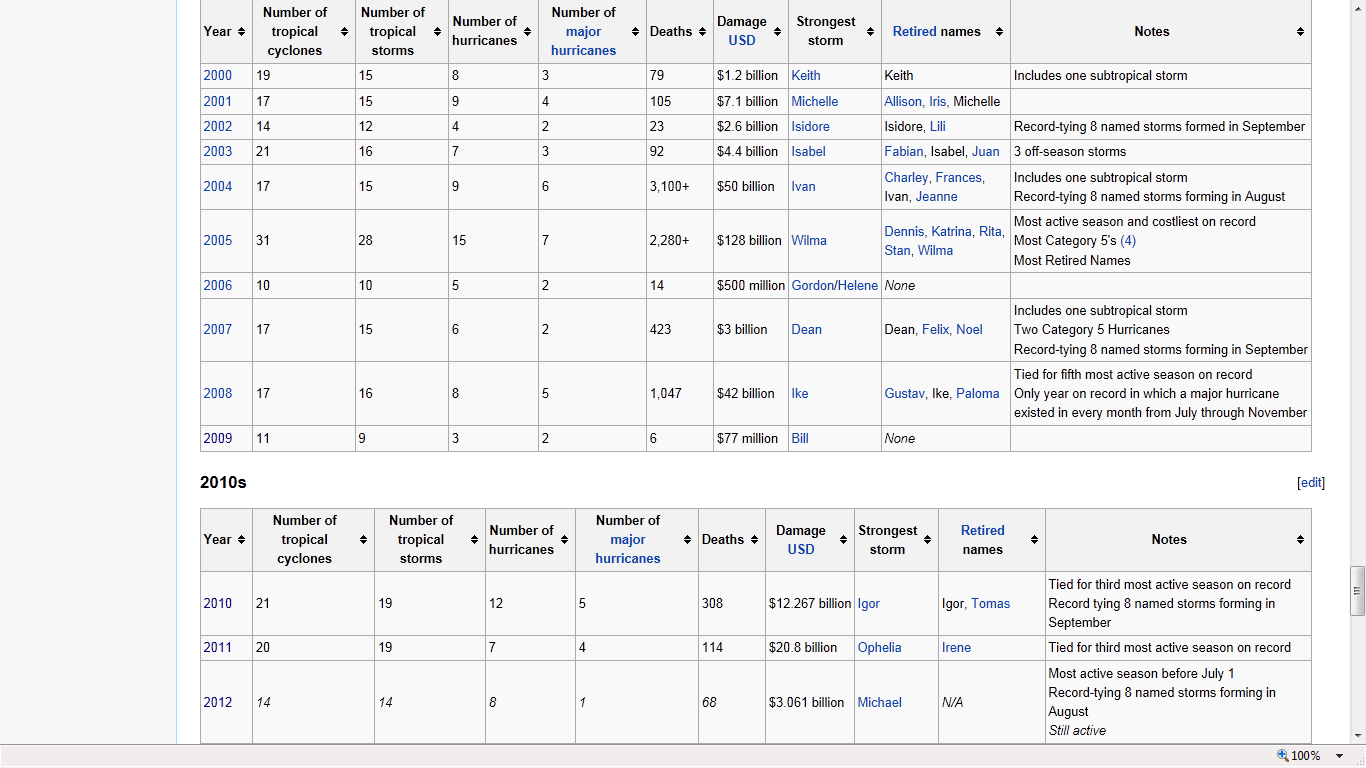Sort 2010s table by Retired names
The image size is (1366, 768).
click(1034, 540)
